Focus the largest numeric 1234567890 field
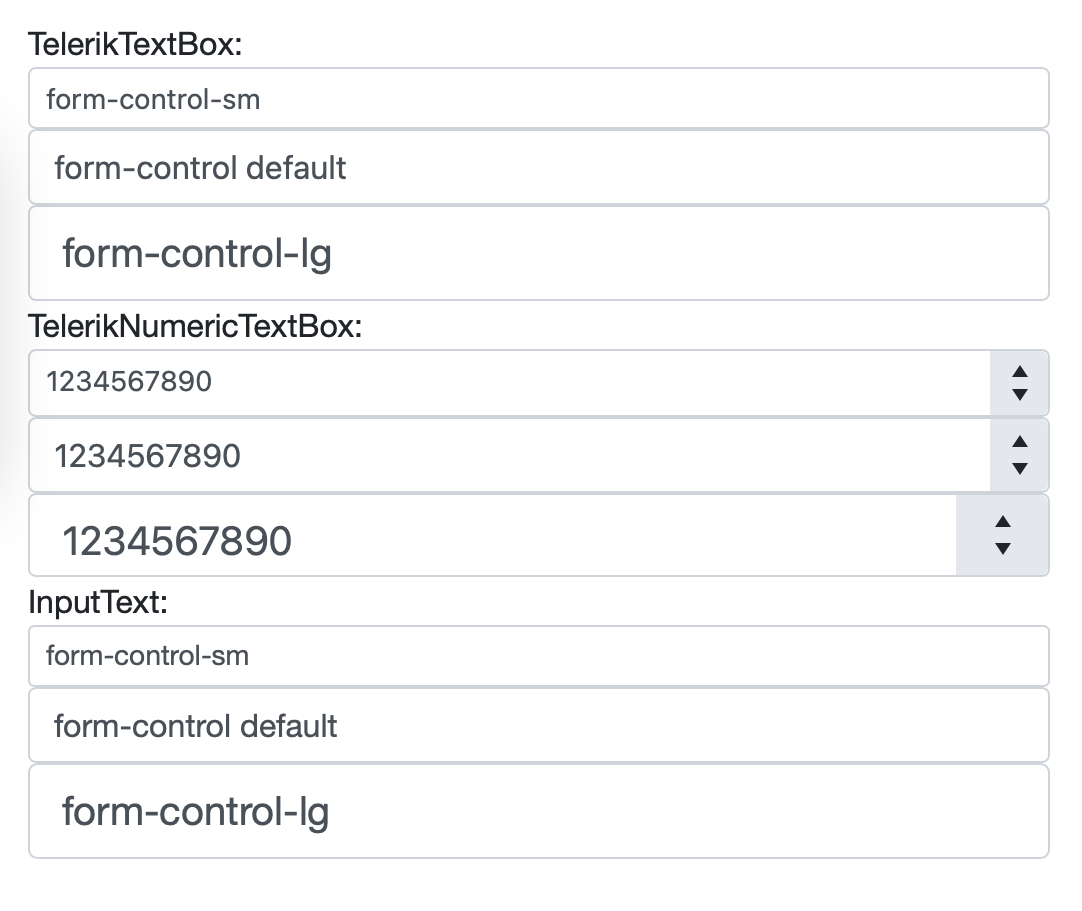 point(492,541)
